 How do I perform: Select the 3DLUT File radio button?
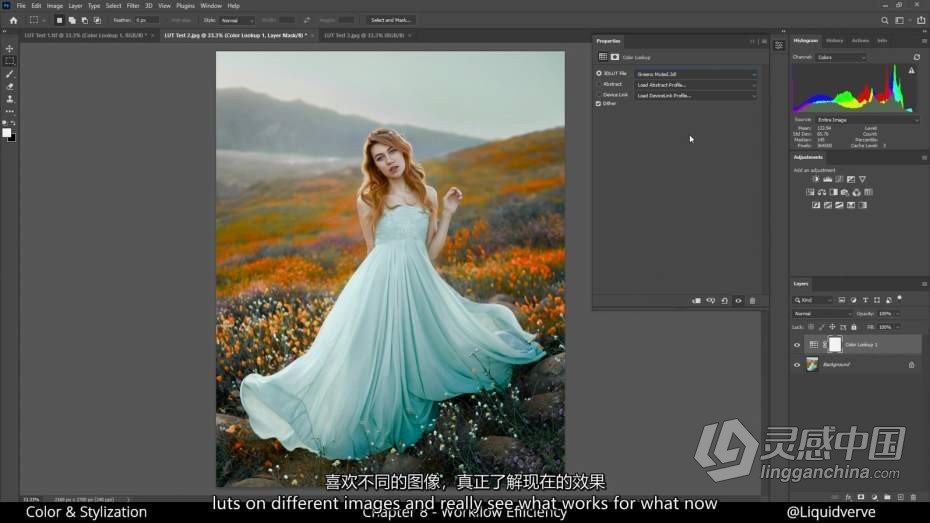[598, 74]
